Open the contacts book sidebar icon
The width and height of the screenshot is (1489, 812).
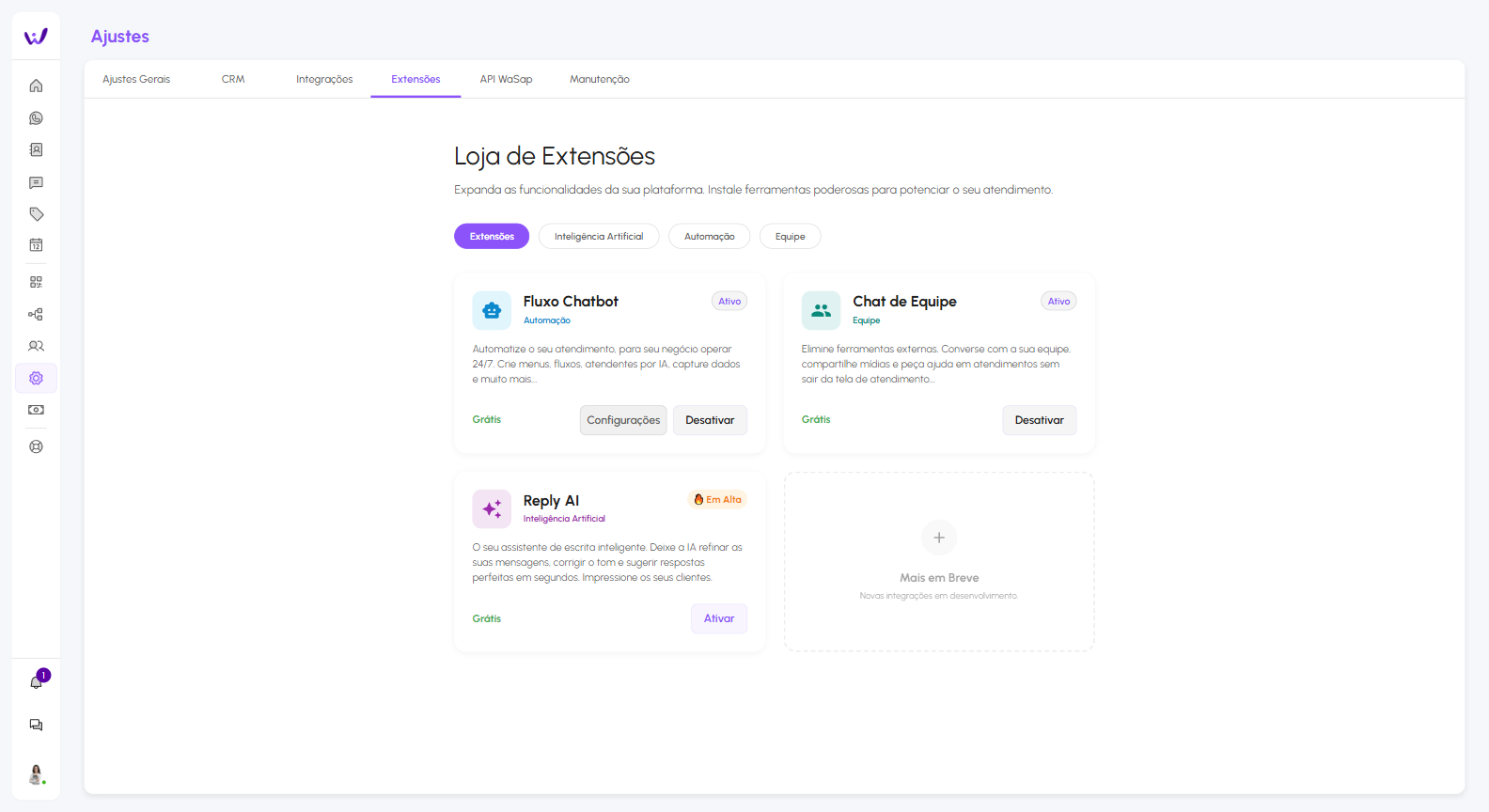[36, 150]
